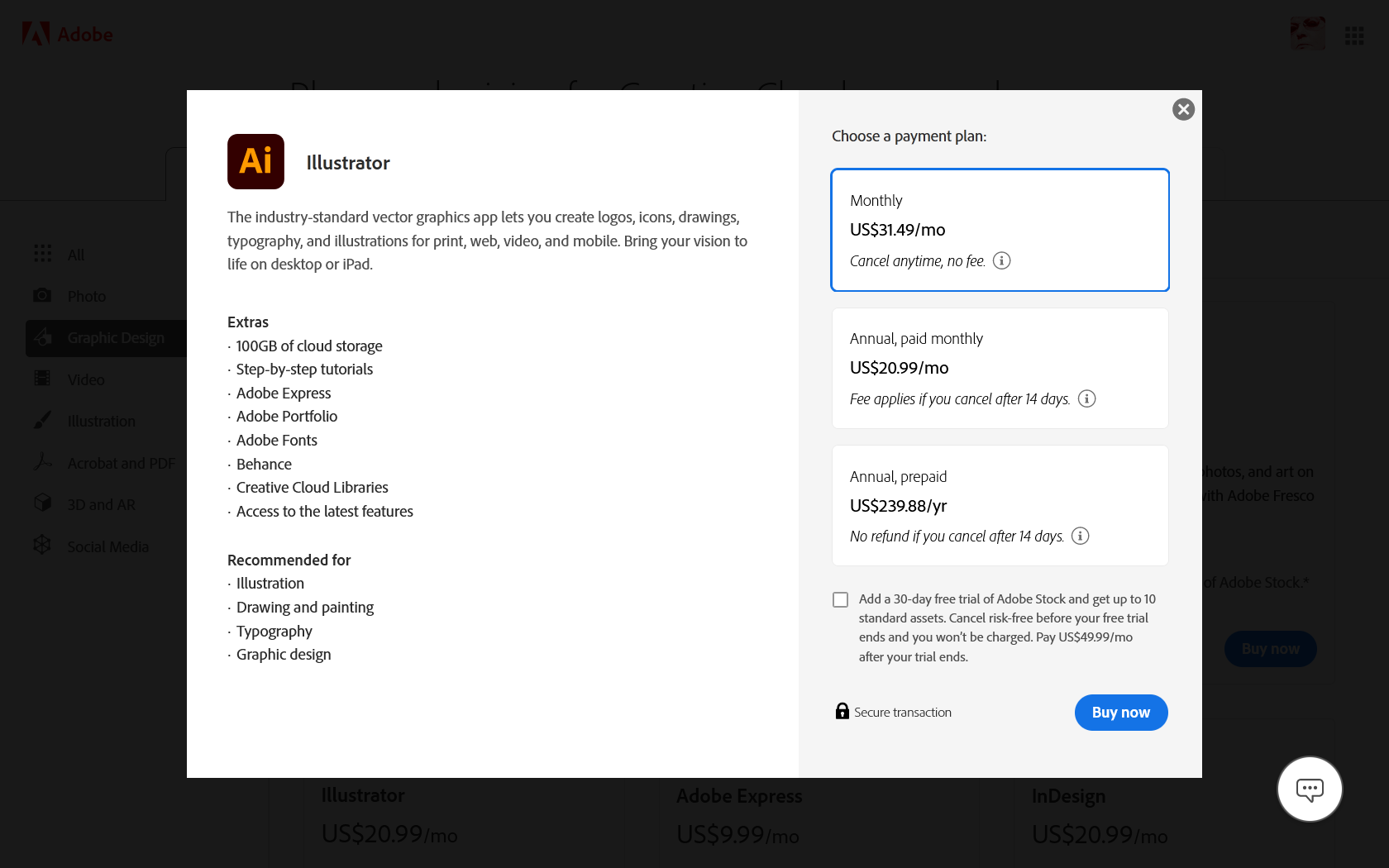Click the Graphic Design sidebar icon
This screenshot has width=1389, height=868.
pos(42,337)
